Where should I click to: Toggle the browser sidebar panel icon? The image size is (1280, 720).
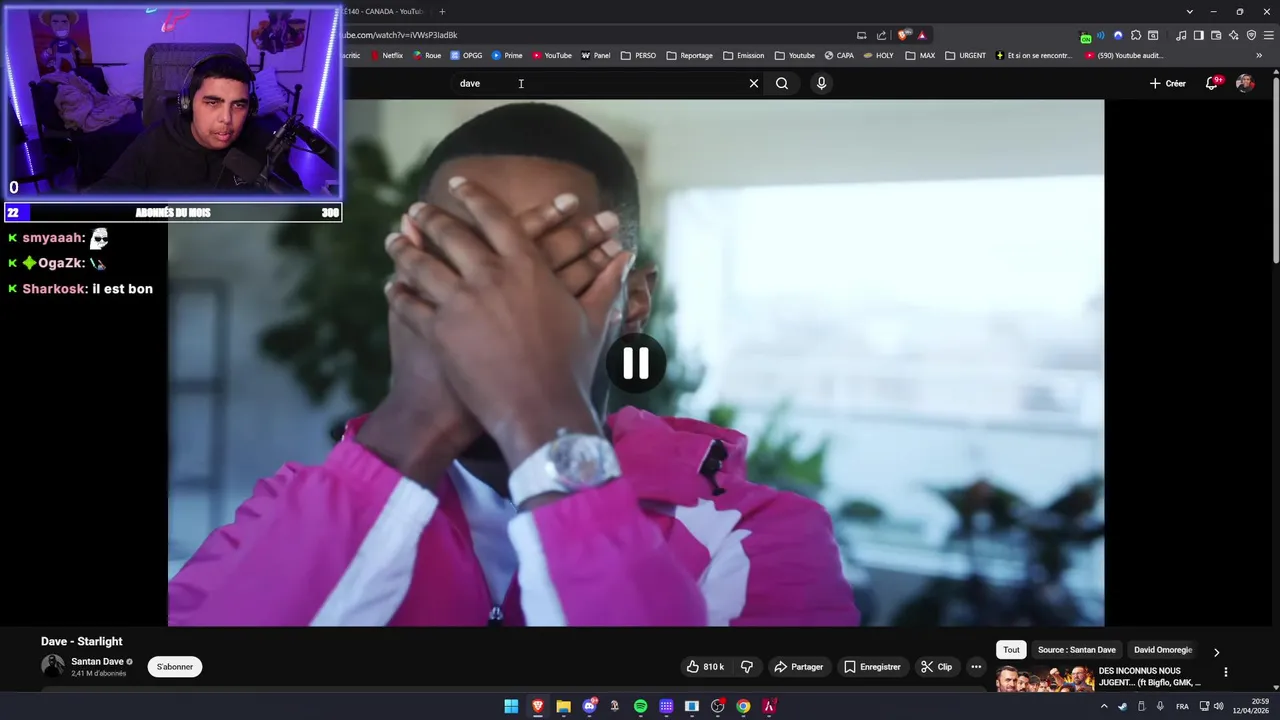tap(1198, 35)
